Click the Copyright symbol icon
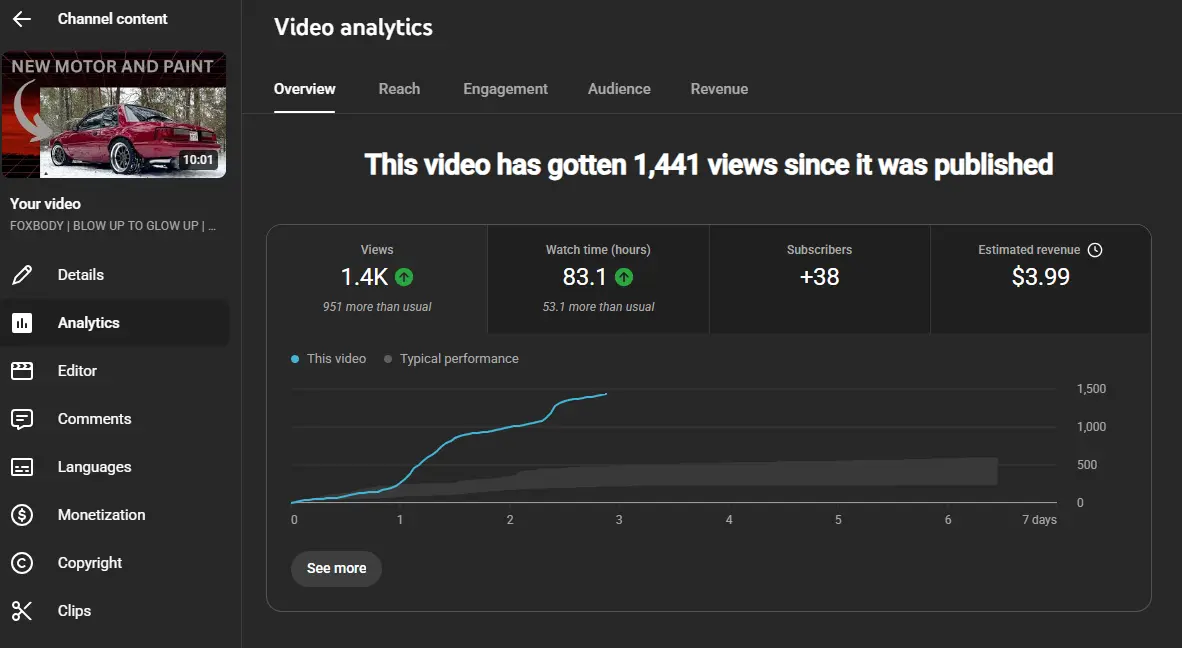1182x648 pixels. 22,563
